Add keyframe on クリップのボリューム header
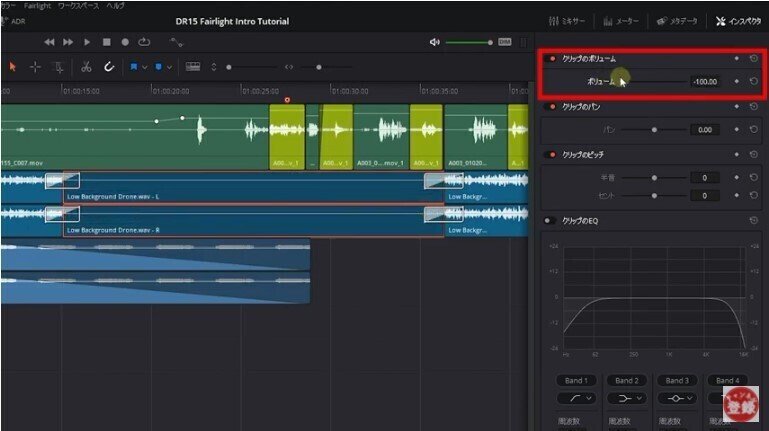 737,59
